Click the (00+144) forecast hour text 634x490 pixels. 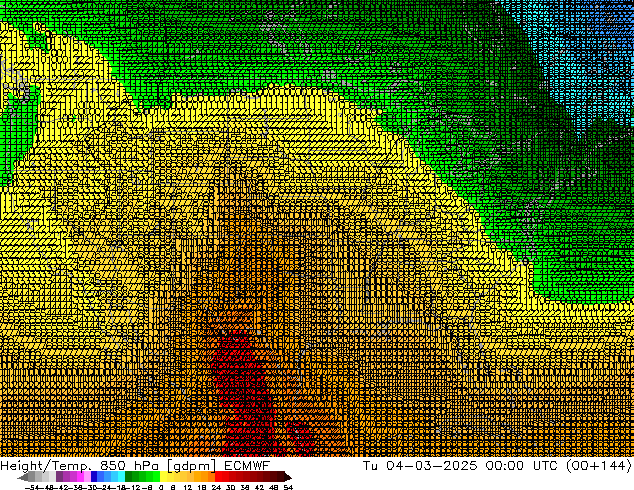click(x=598, y=466)
